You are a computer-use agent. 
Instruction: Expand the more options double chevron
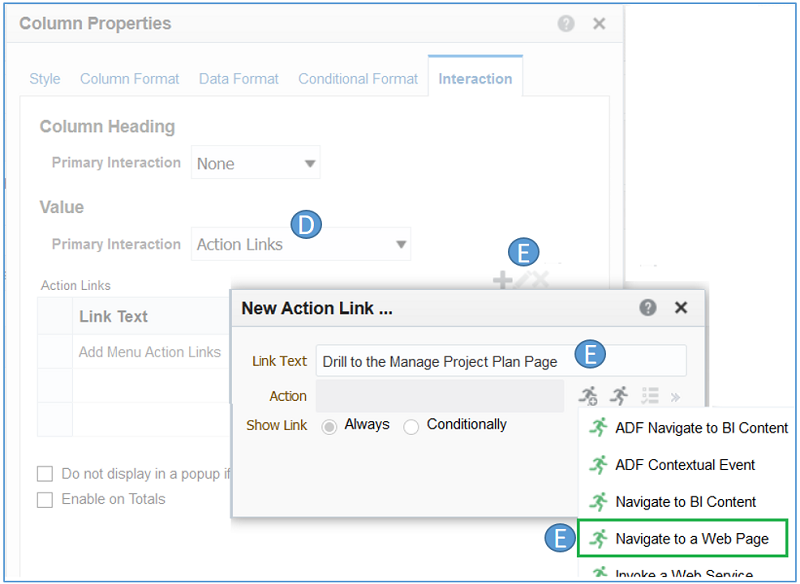click(x=675, y=396)
